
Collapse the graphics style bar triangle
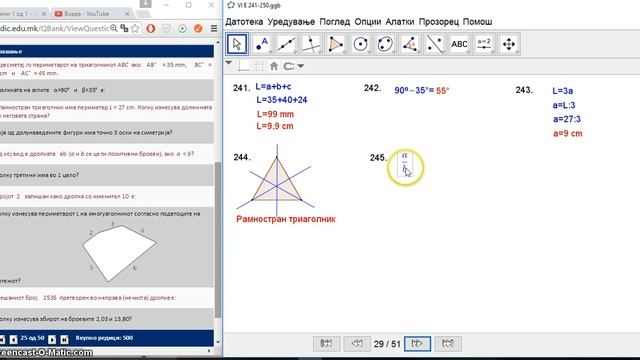point(229,63)
